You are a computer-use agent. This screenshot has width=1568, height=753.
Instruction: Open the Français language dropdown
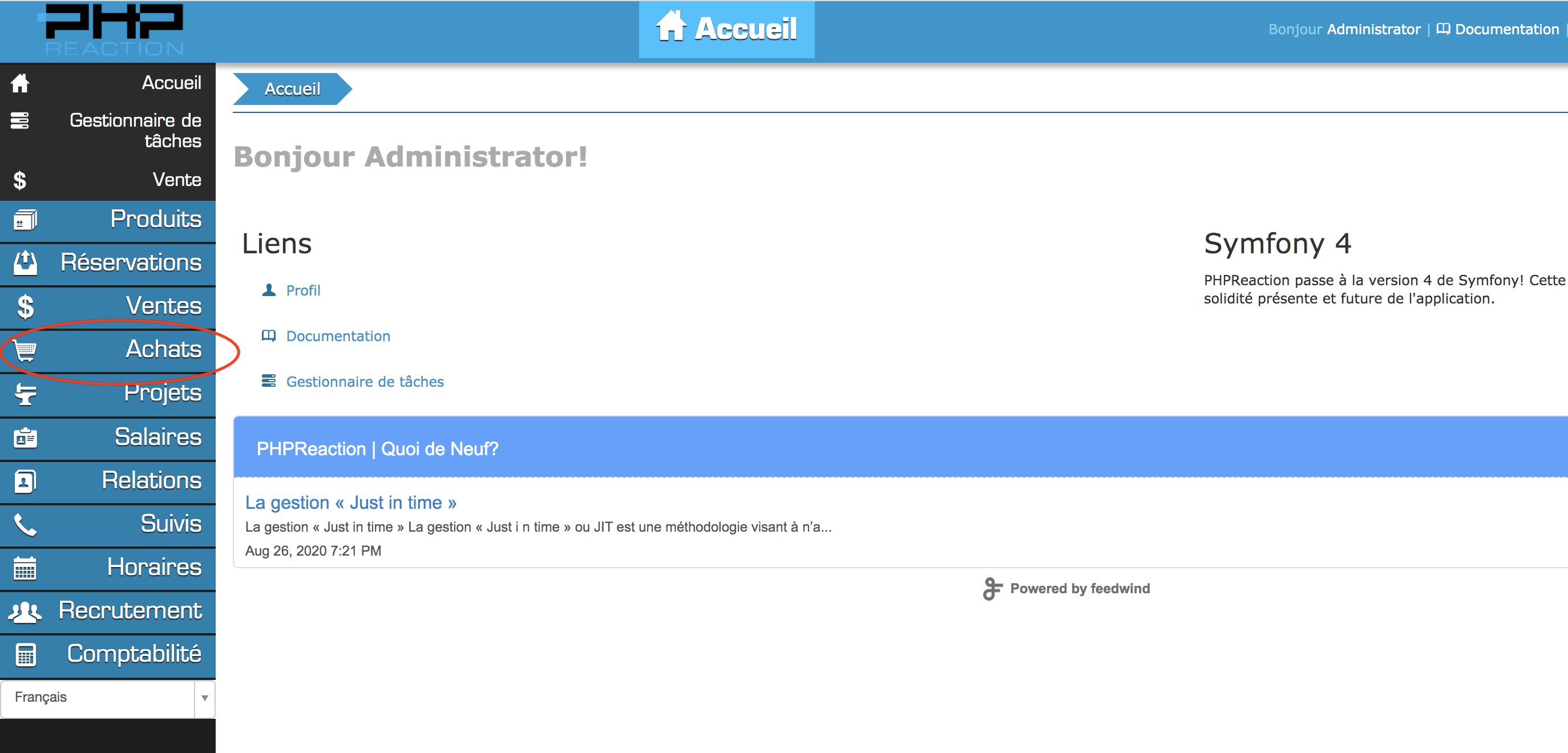tap(98, 698)
